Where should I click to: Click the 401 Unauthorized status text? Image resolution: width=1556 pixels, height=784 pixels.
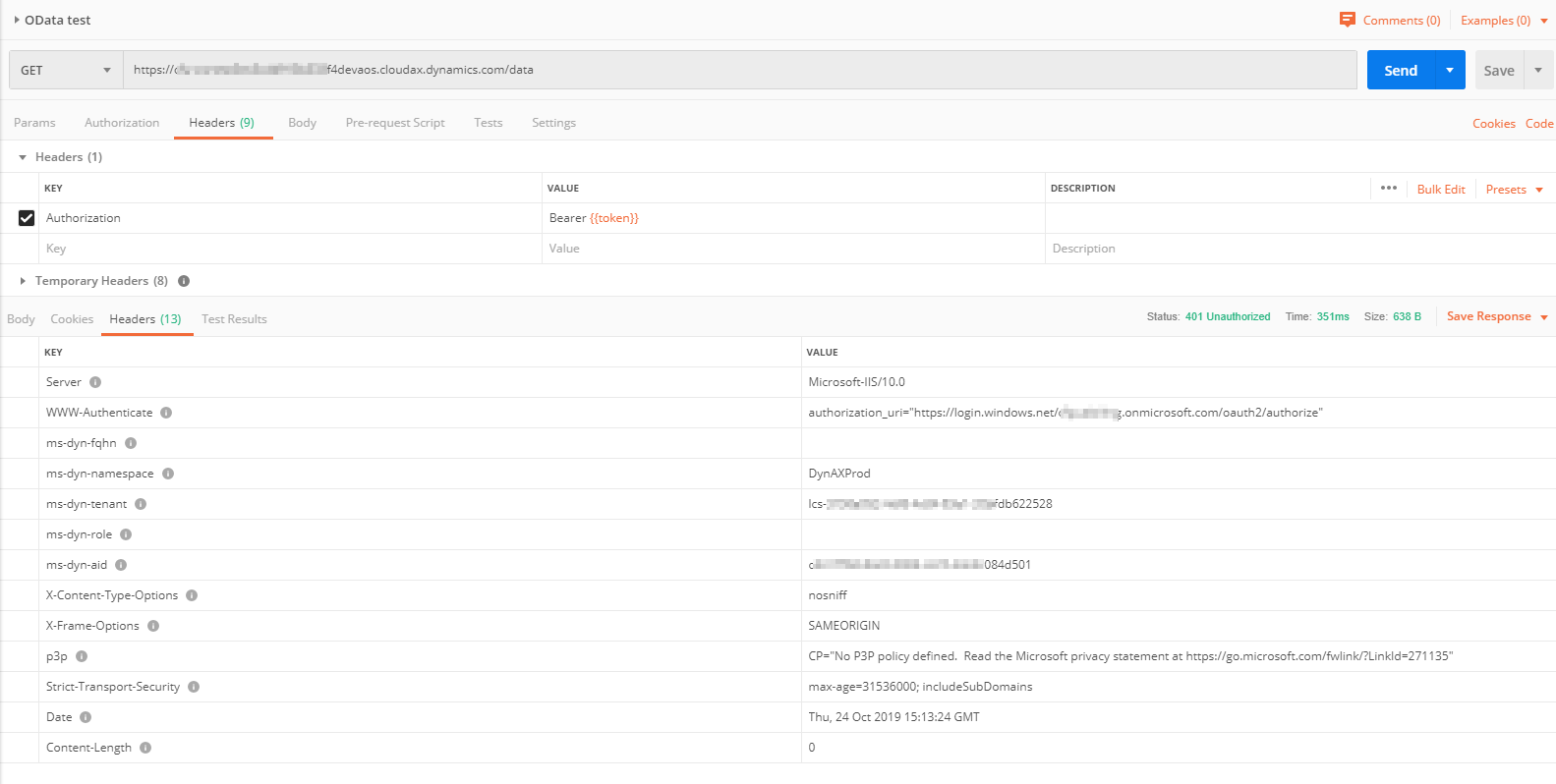[1228, 316]
